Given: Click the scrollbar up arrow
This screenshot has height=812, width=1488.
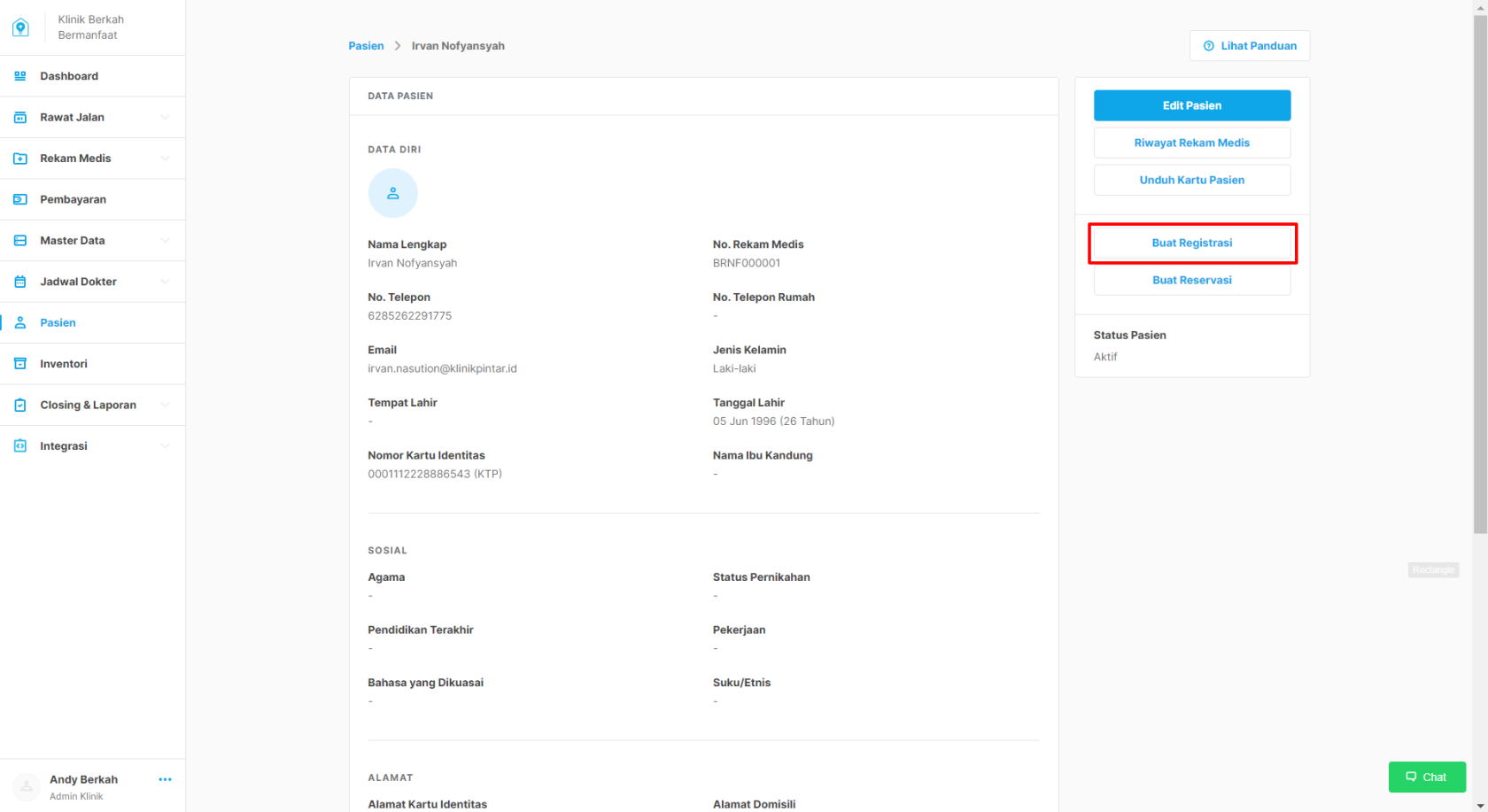Looking at the screenshot, I should point(1480,6).
